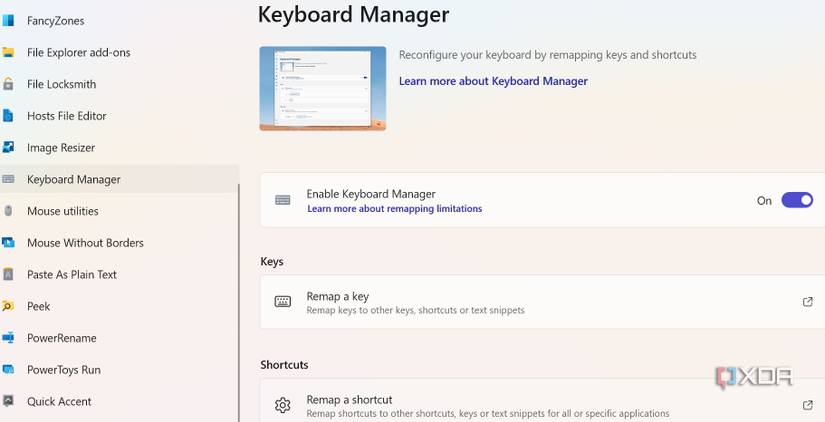Click the Hosts File Editor document icon
This screenshot has width=825, height=422.
[x=8, y=115]
